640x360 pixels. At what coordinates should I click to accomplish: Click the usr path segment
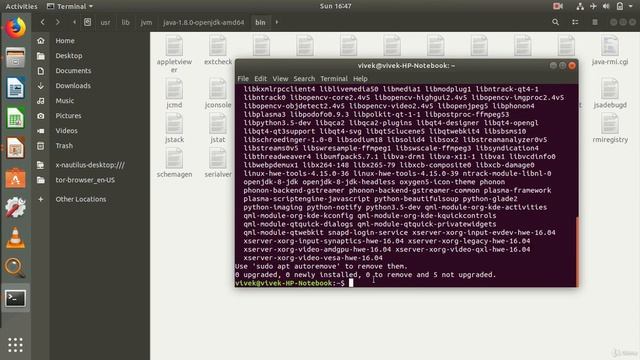coord(105,22)
